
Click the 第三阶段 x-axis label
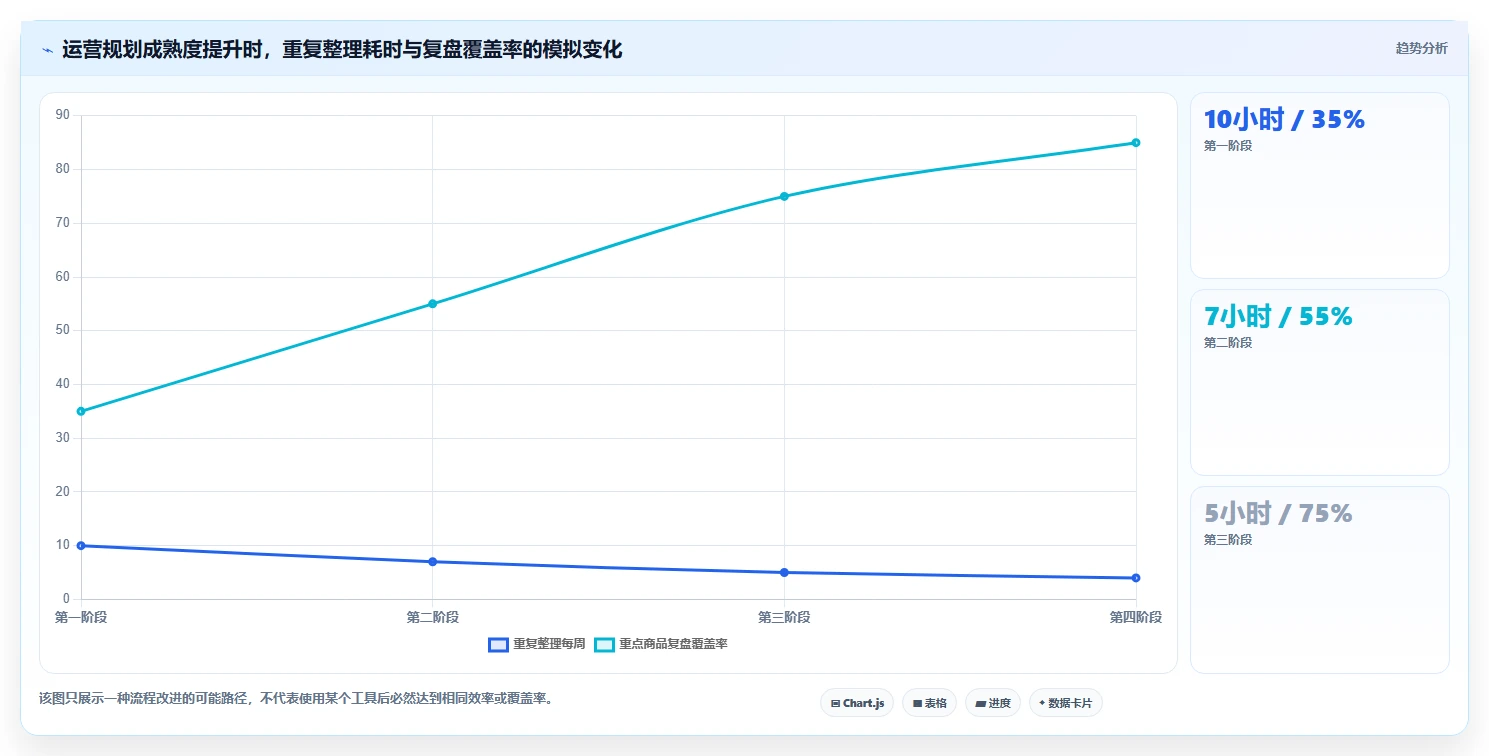coord(784,617)
